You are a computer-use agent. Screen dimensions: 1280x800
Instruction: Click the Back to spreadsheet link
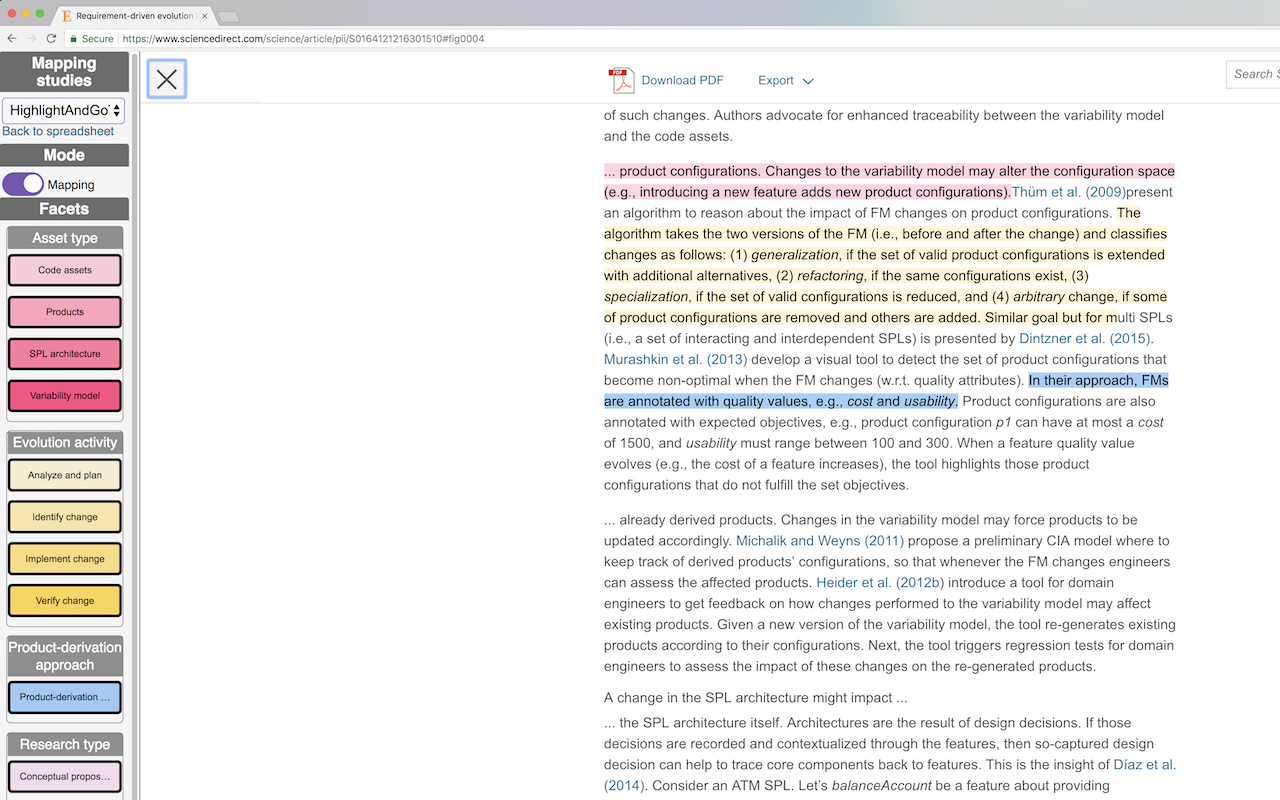58,131
